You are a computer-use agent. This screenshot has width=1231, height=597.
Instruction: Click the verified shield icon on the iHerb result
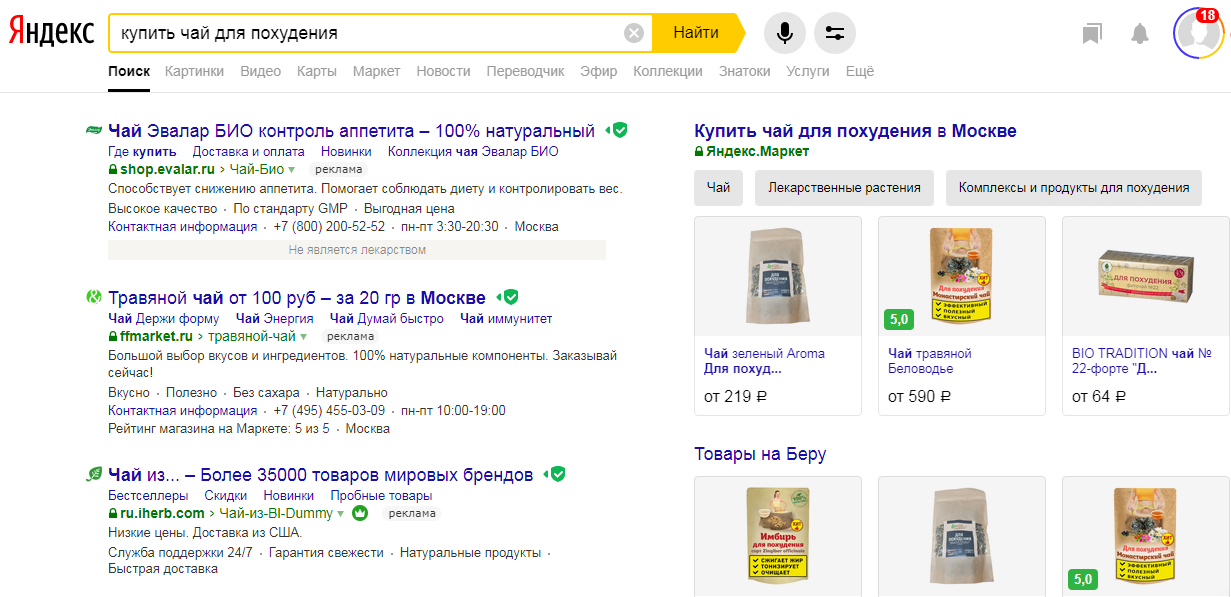click(558, 474)
